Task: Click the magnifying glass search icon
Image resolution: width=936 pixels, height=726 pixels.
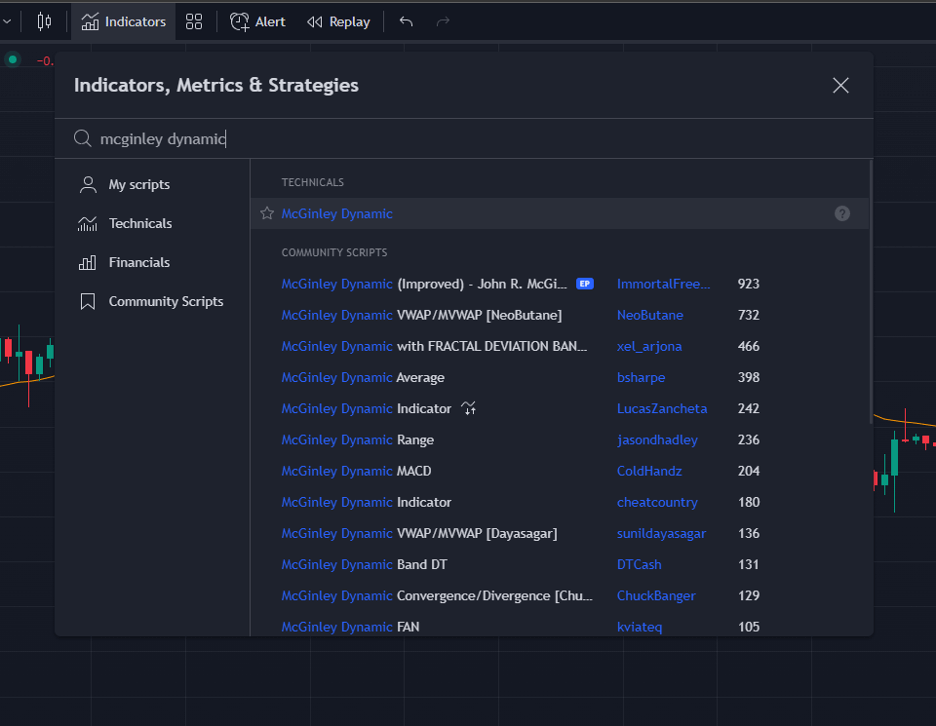Action: point(82,139)
